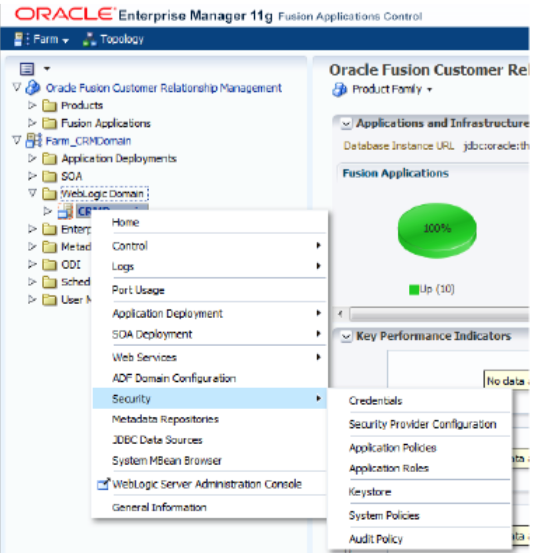Screen dimensions: 538x558
Task: Click the Farm_CRMDomain farm icon
Action: point(34,141)
